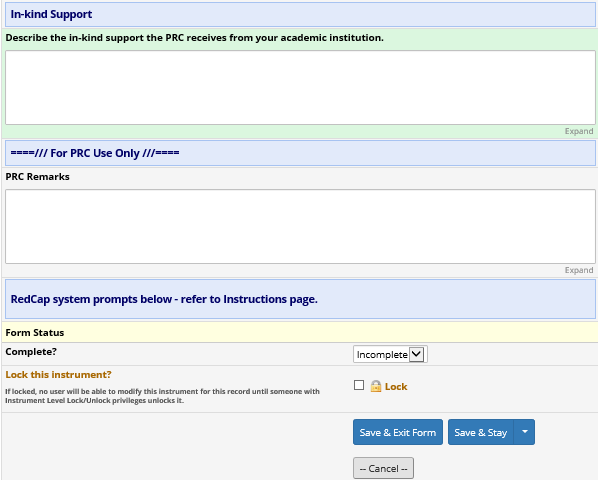Click the RedCap system prompts banner
This screenshot has height=480, width=598.
click(300, 299)
